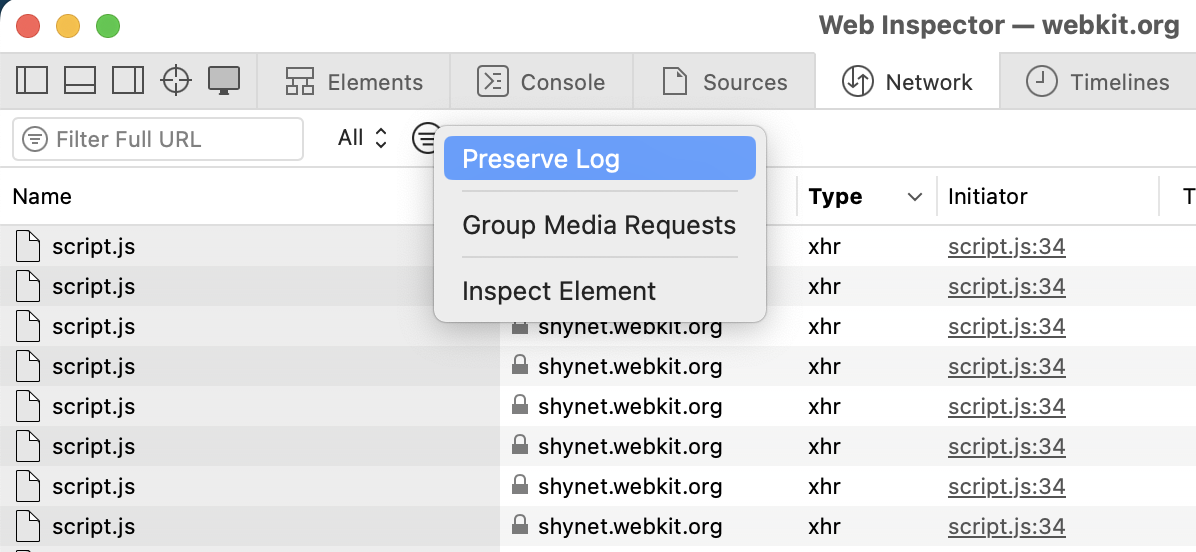Toggle Group Media Requests option
Image resolution: width=1196 pixels, height=552 pixels.
[599, 225]
